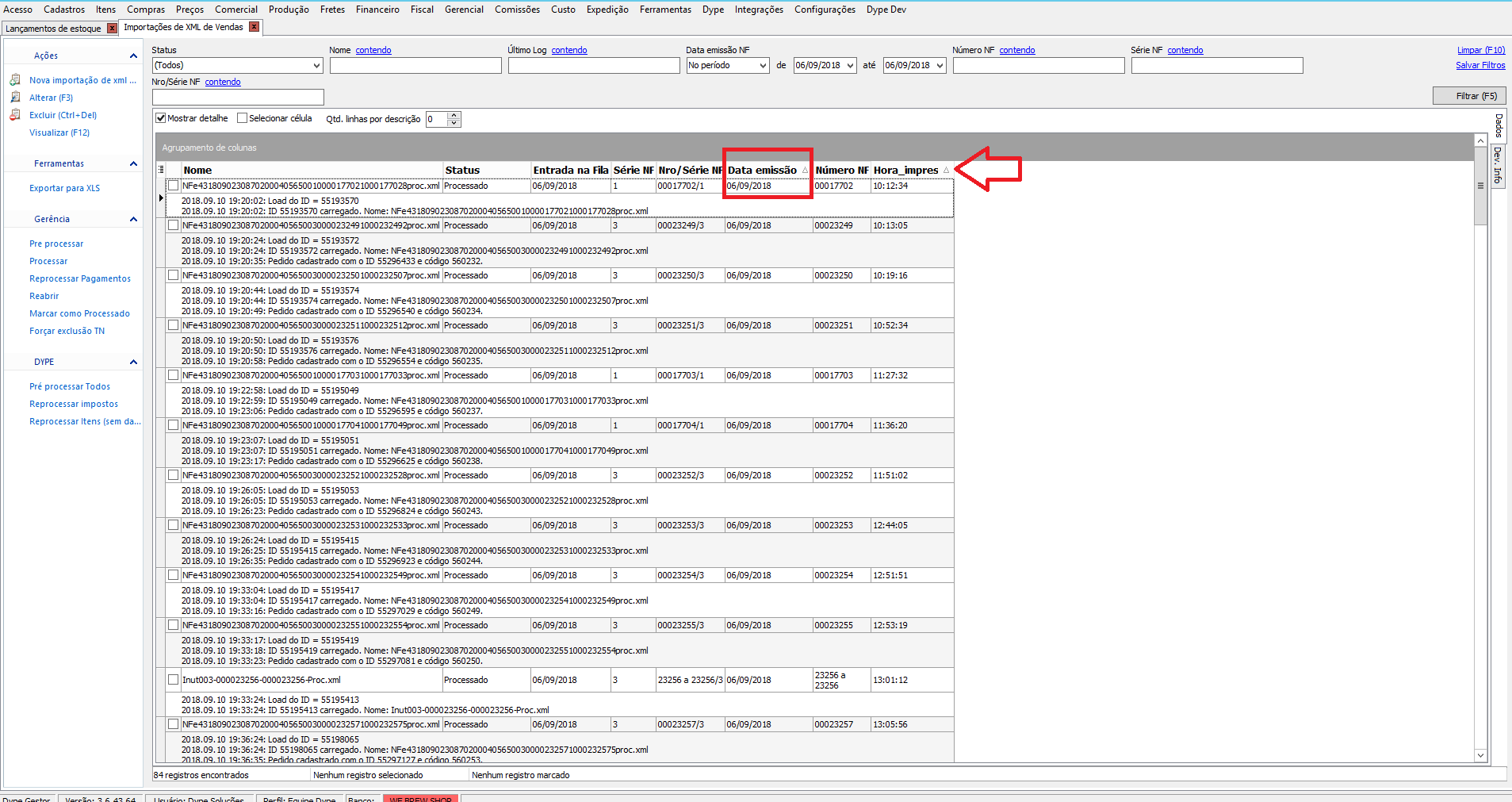Screen dimensions: 1512x802
Task: Check the Inut003-000023256 row checkbox
Action: pyautogui.click(x=173, y=680)
